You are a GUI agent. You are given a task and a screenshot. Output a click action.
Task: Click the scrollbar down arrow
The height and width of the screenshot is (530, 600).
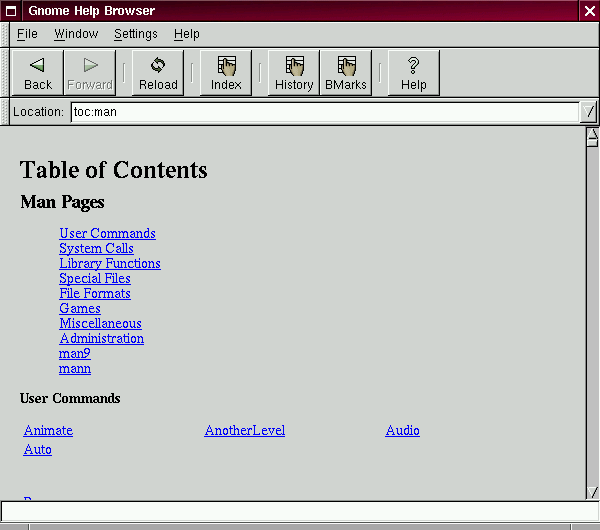coord(592,492)
